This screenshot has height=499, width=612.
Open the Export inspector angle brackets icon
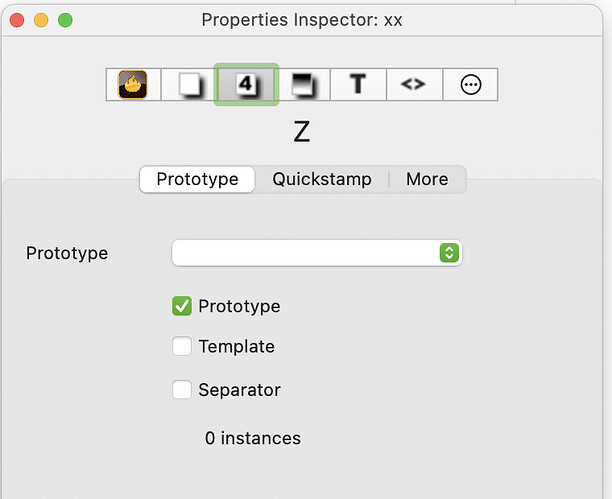(413, 84)
